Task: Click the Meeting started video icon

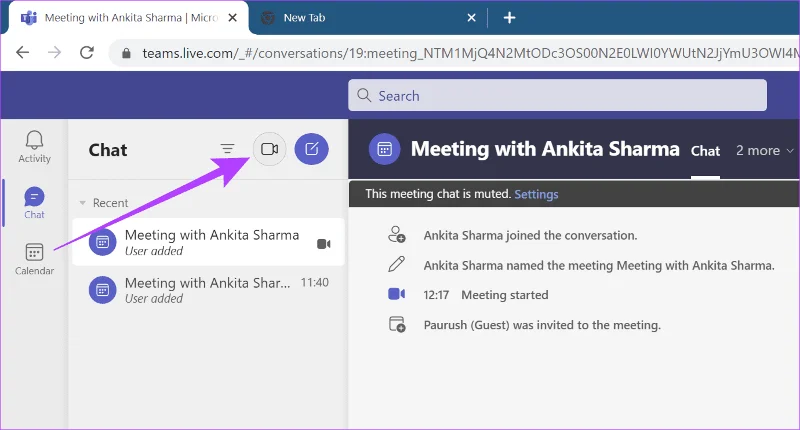Action: pyautogui.click(x=396, y=294)
